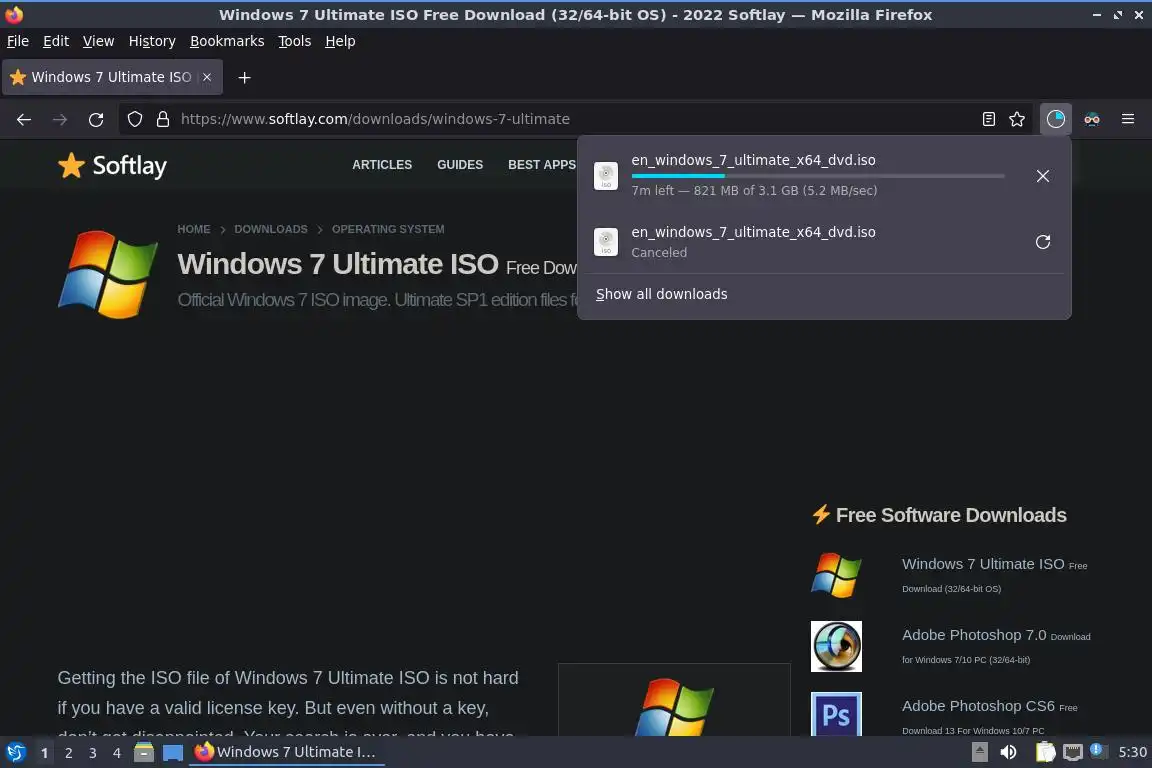Click the OPERATING SYSTEM breadcrumb link

[388, 229]
